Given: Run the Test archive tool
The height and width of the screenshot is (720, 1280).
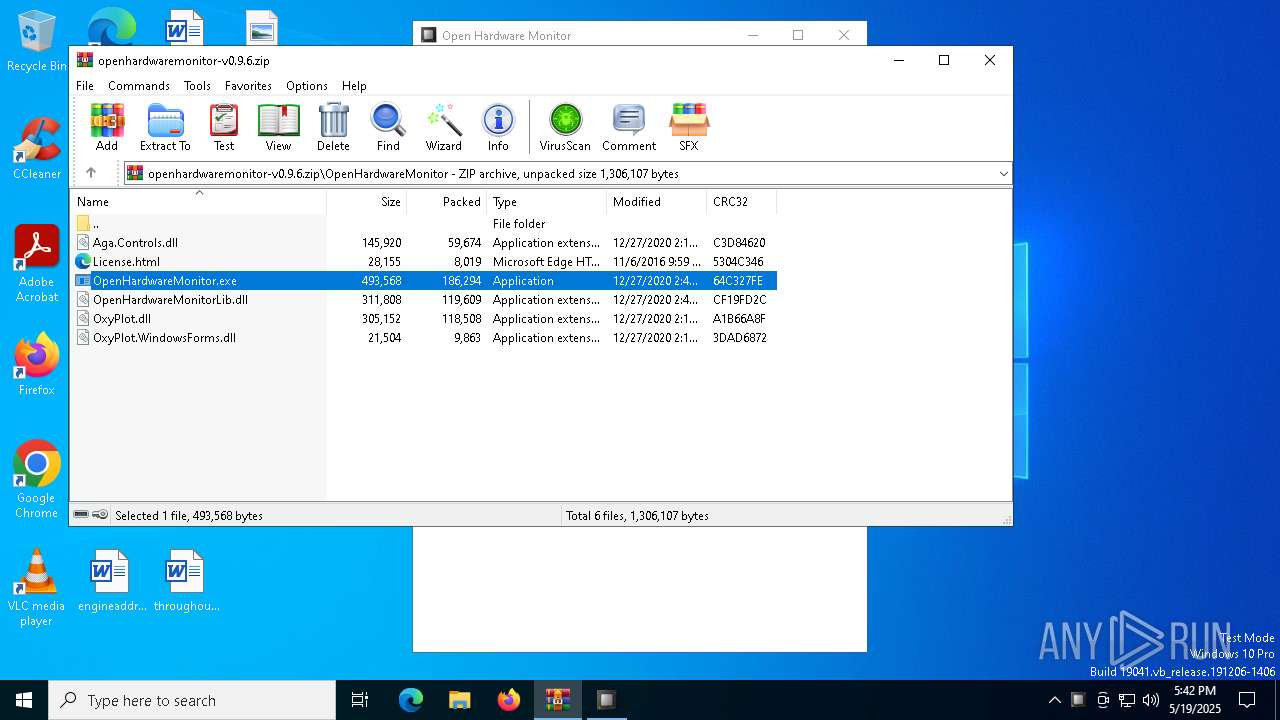Looking at the screenshot, I should pyautogui.click(x=224, y=127).
